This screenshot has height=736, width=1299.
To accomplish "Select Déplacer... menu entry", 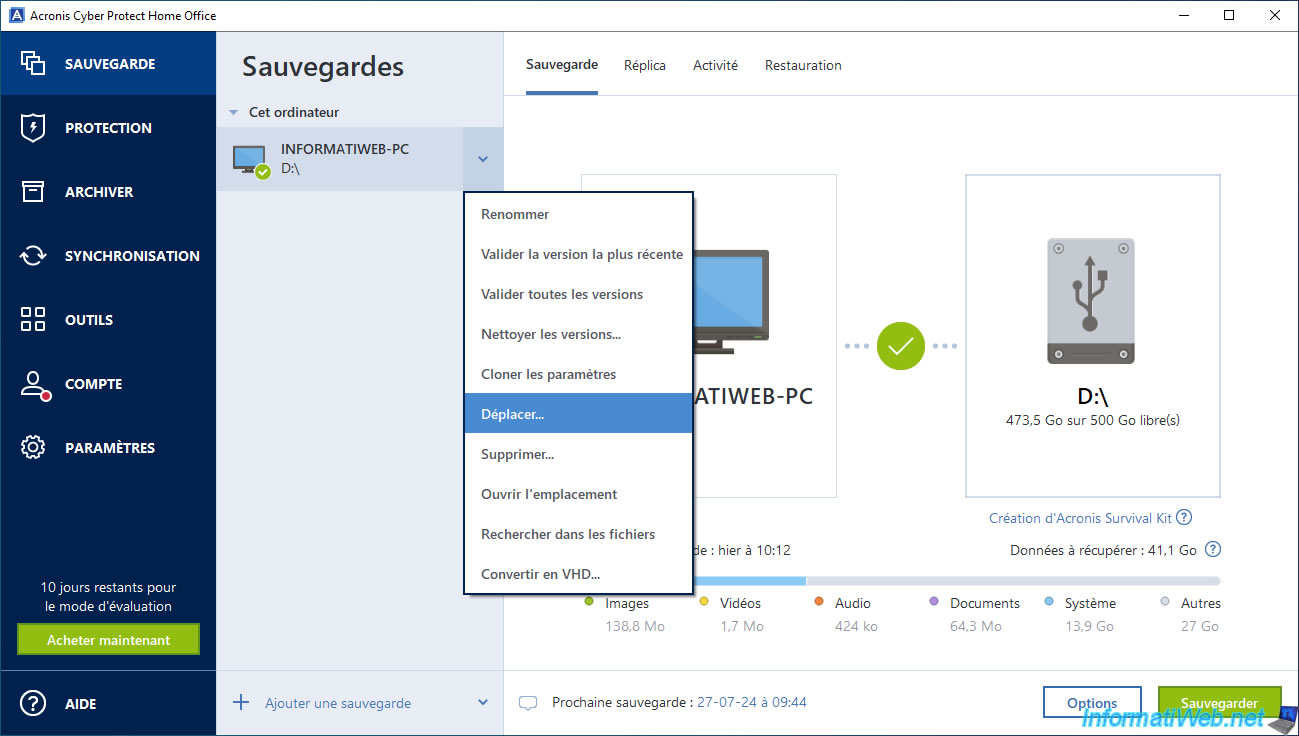I will (579, 413).
